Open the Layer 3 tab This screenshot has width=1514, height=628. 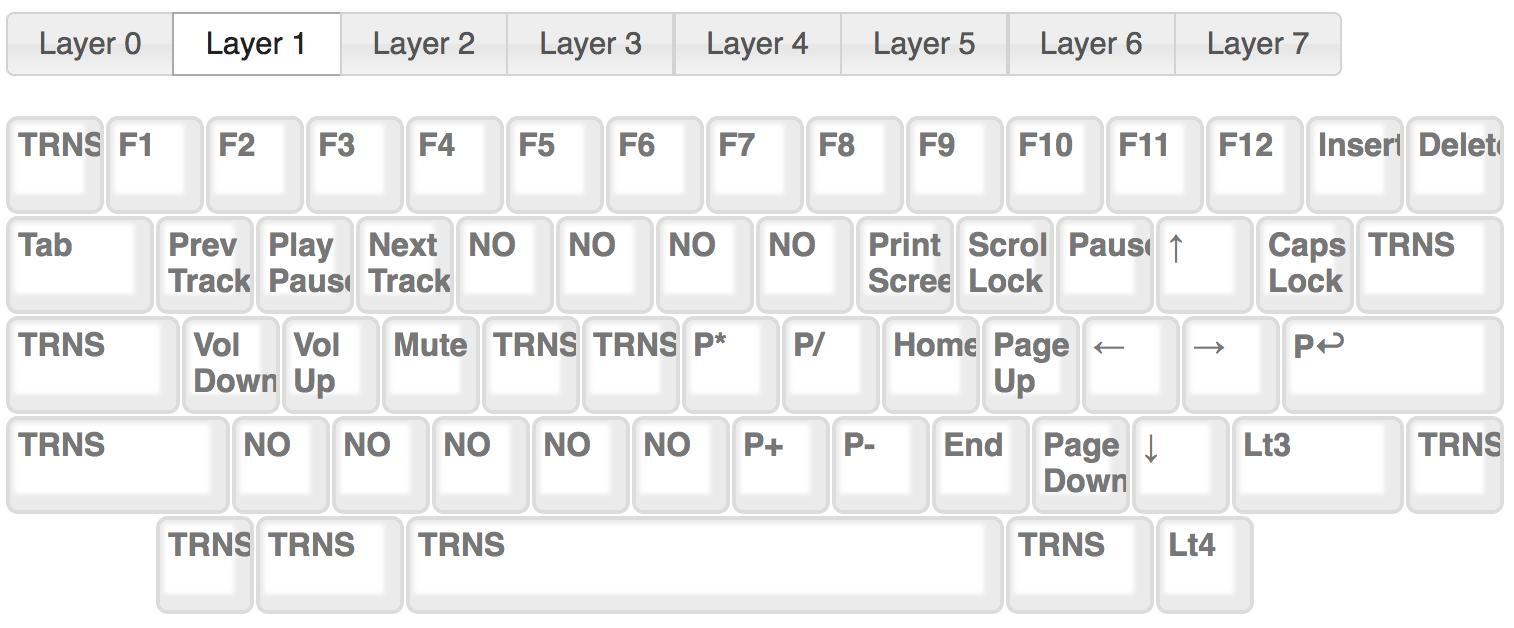pyautogui.click(x=590, y=44)
